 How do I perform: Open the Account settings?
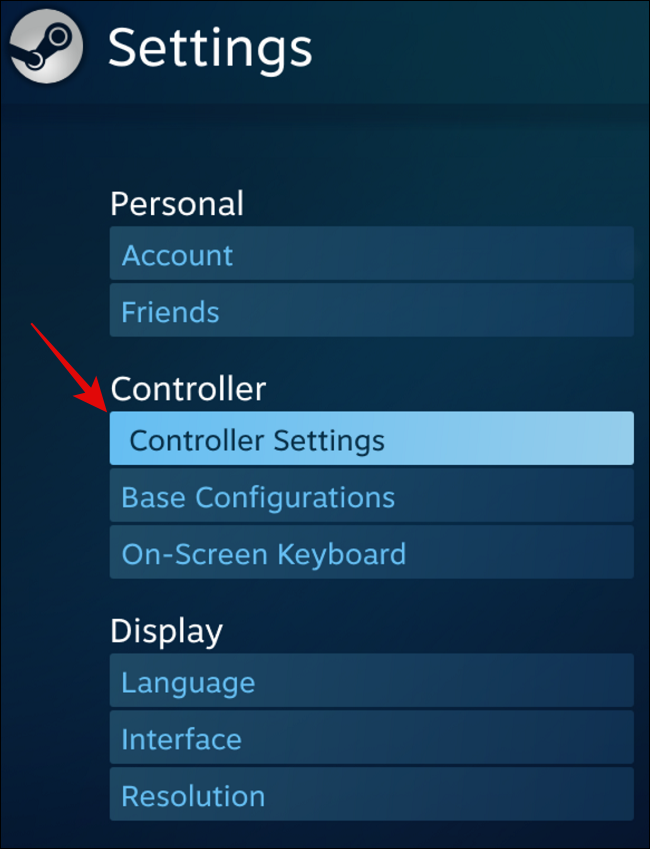pos(372,253)
